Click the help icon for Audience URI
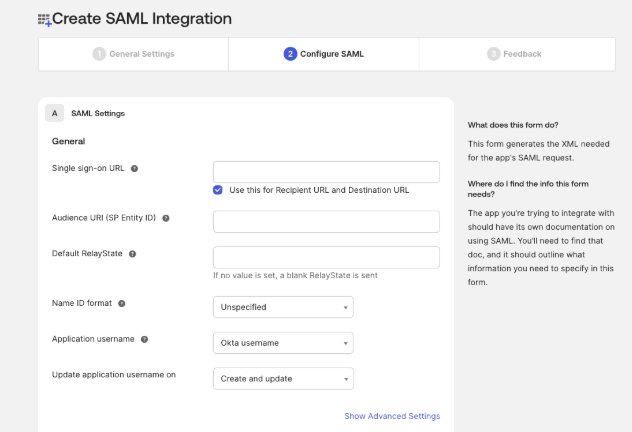The image size is (632, 432). [x=166, y=218]
